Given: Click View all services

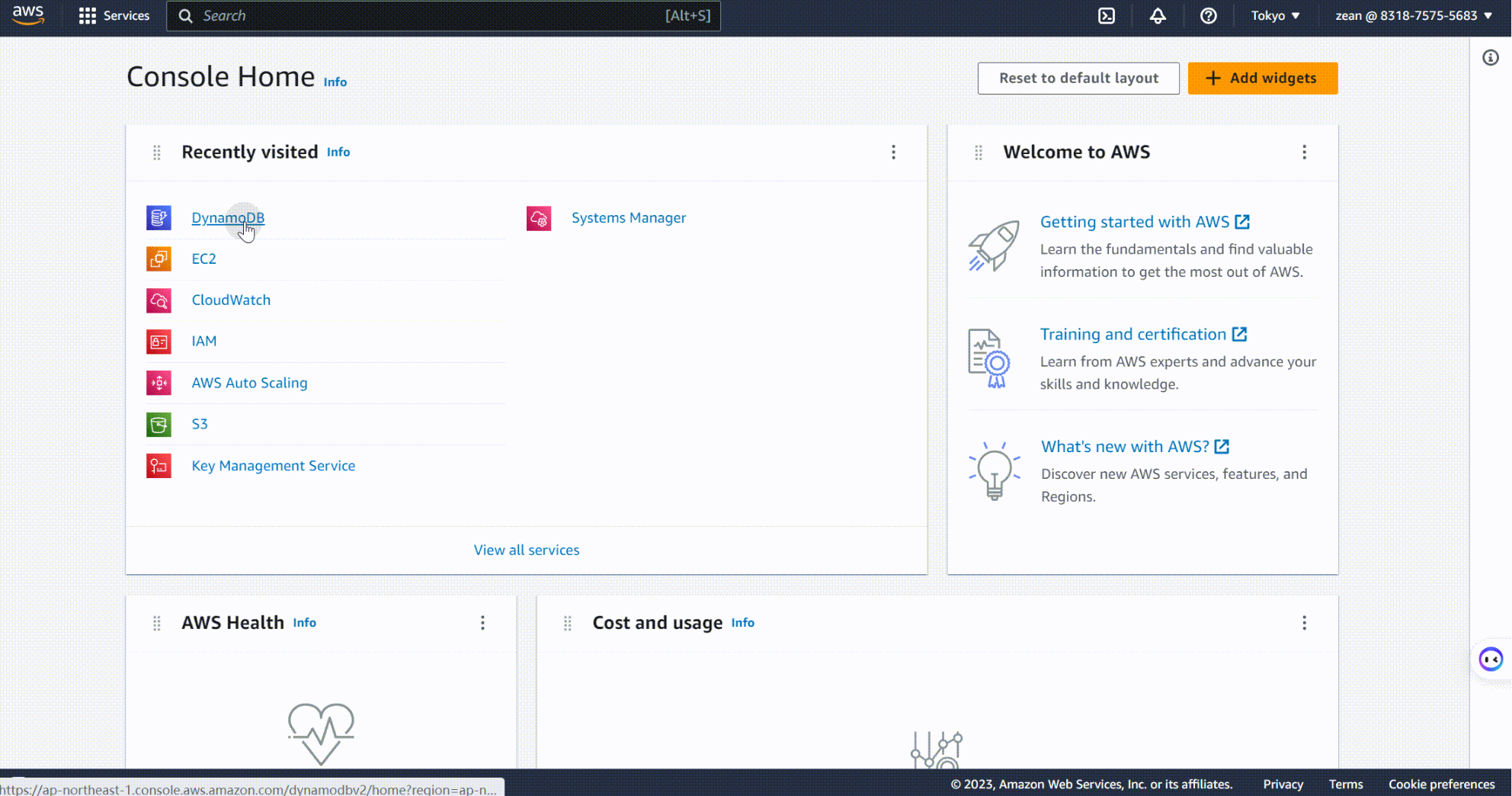Looking at the screenshot, I should click(x=527, y=550).
